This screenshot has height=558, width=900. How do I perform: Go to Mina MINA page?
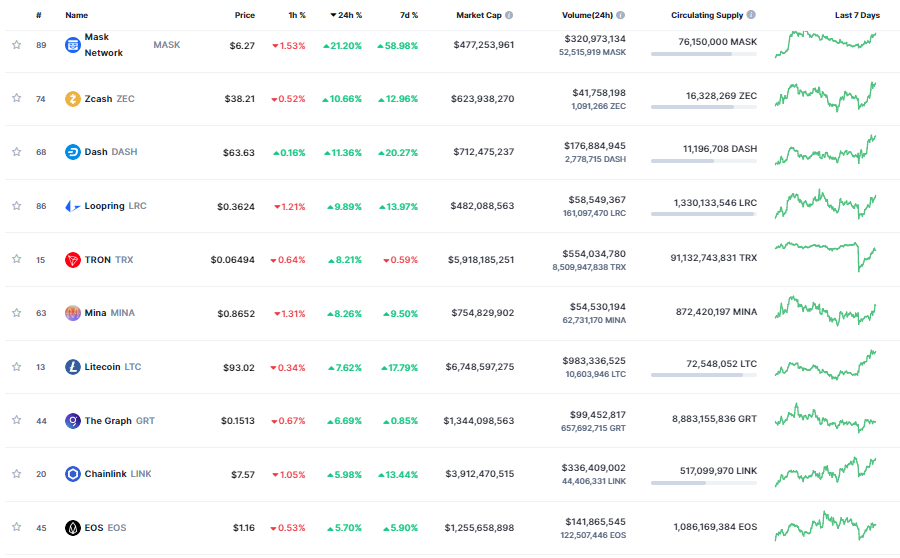pyautogui.click(x=110, y=313)
